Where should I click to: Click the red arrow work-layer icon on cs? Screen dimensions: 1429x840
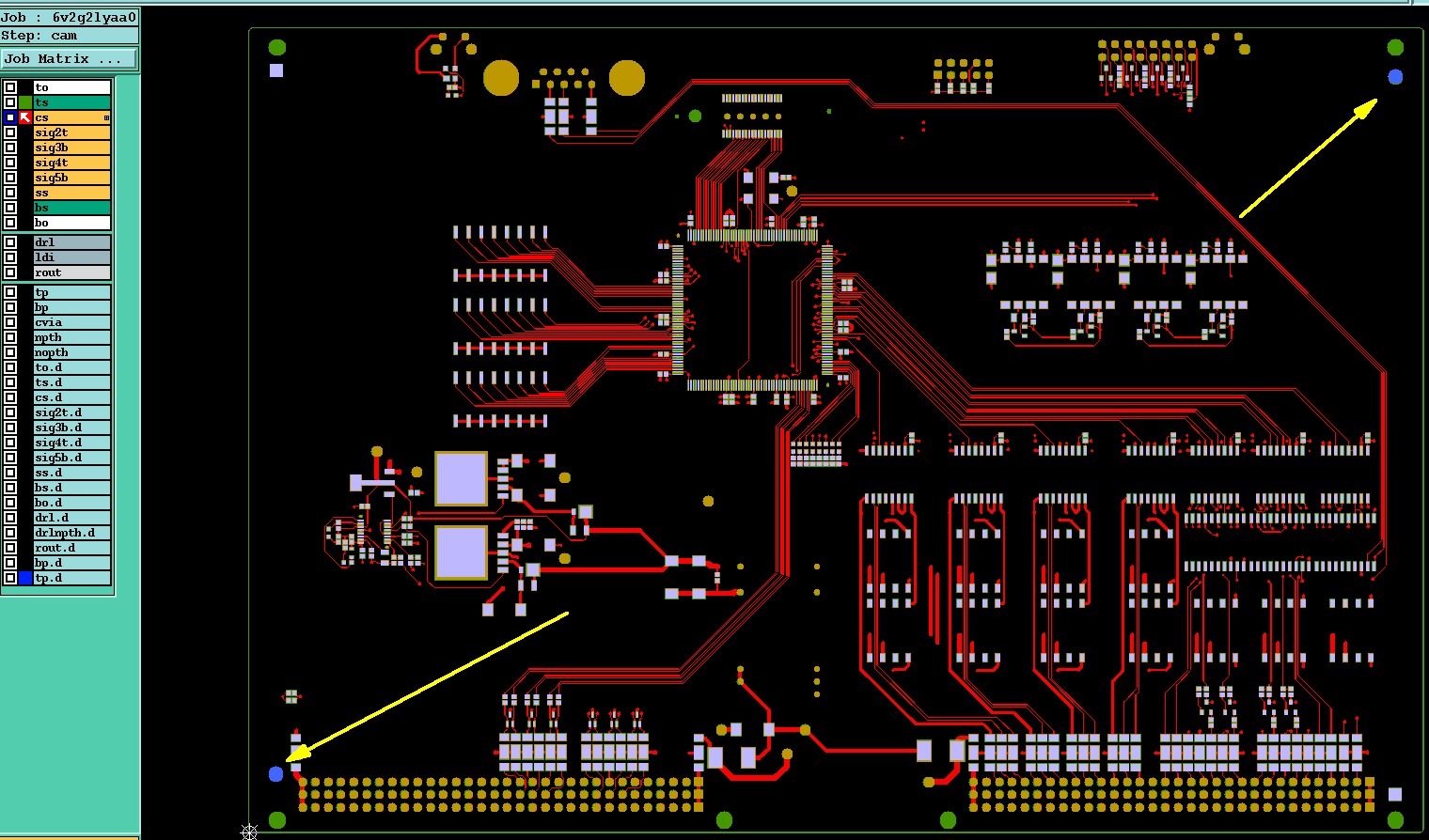(25, 117)
